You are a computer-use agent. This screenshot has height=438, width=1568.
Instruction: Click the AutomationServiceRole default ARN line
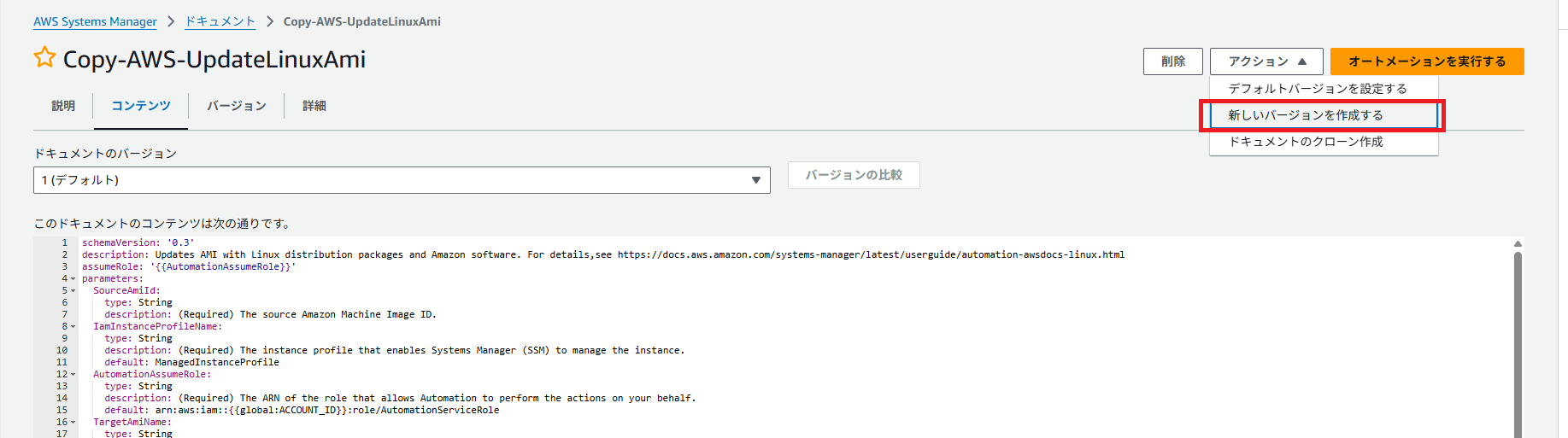coord(302,410)
